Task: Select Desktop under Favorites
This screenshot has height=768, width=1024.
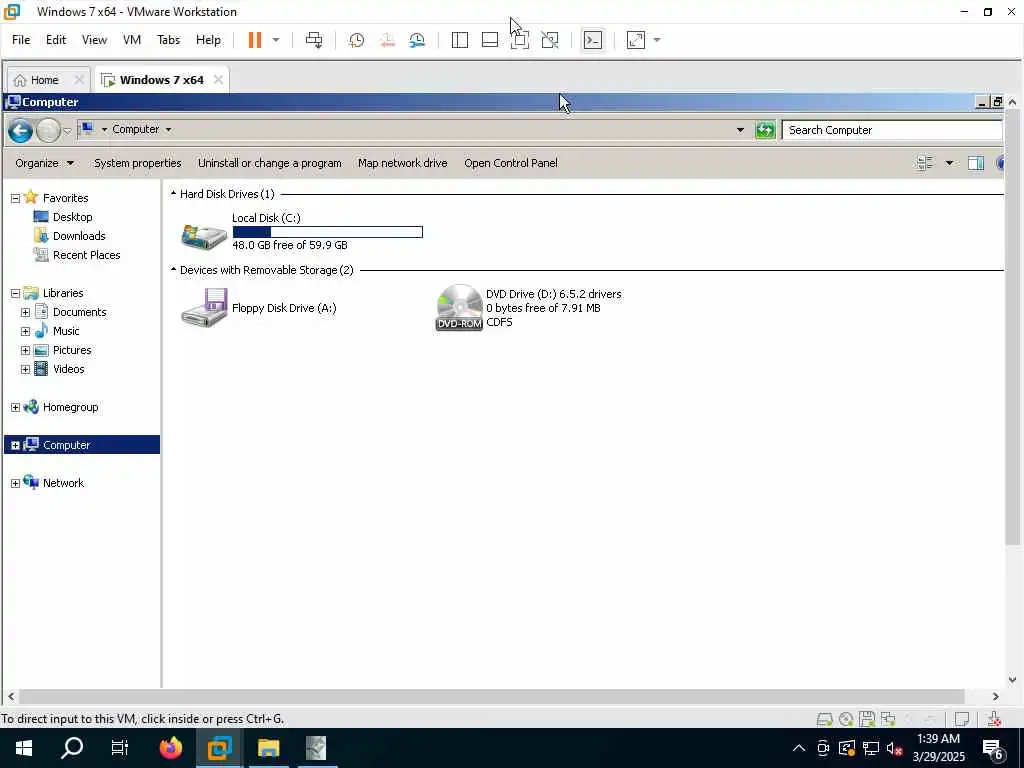Action: point(72,217)
